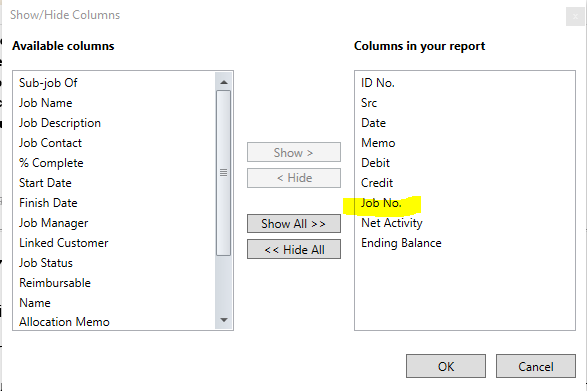
Task: Select Job No. in report columns
Action: pyautogui.click(x=381, y=203)
